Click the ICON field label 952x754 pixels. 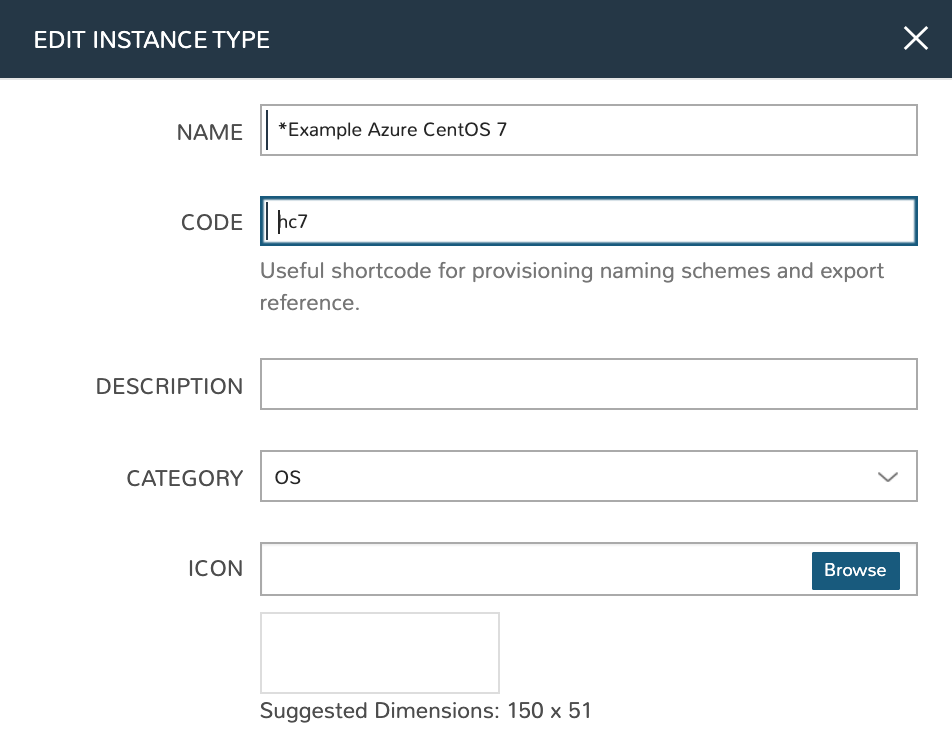(x=215, y=568)
